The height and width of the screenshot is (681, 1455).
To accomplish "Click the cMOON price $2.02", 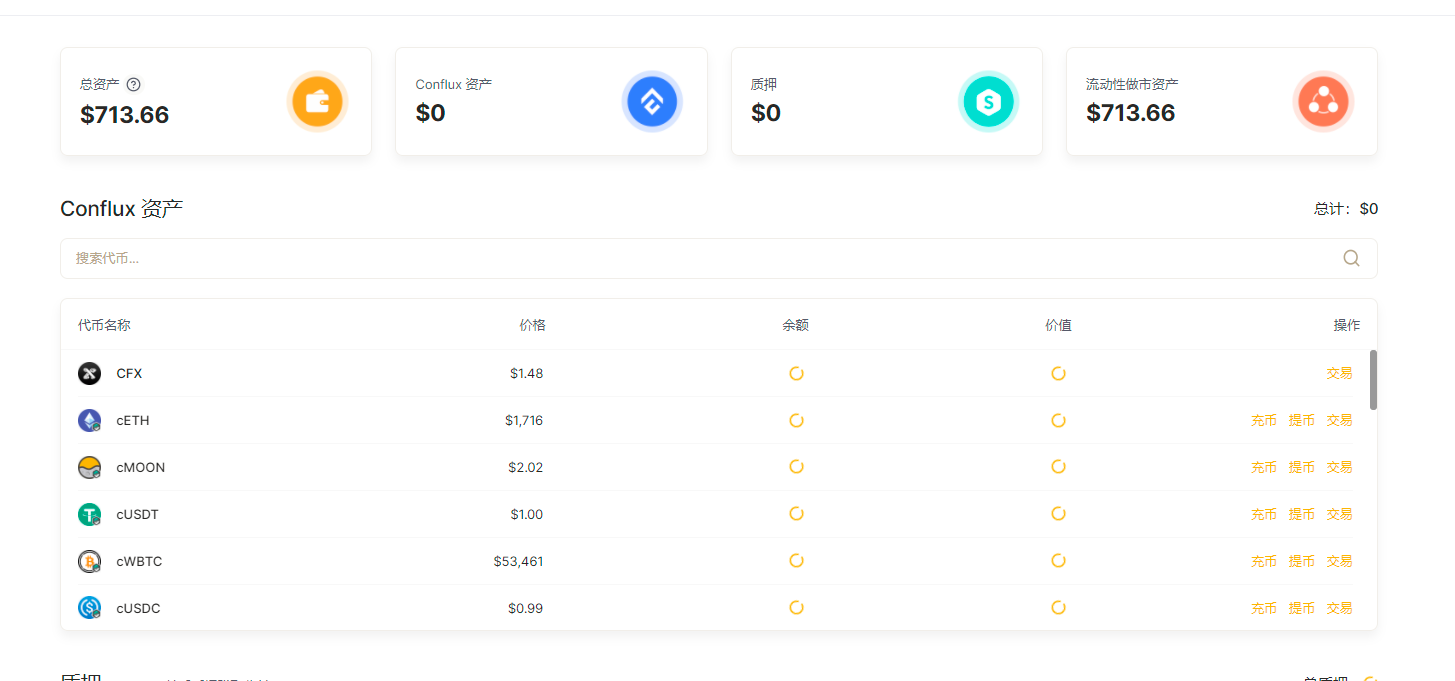I will 526,468.
